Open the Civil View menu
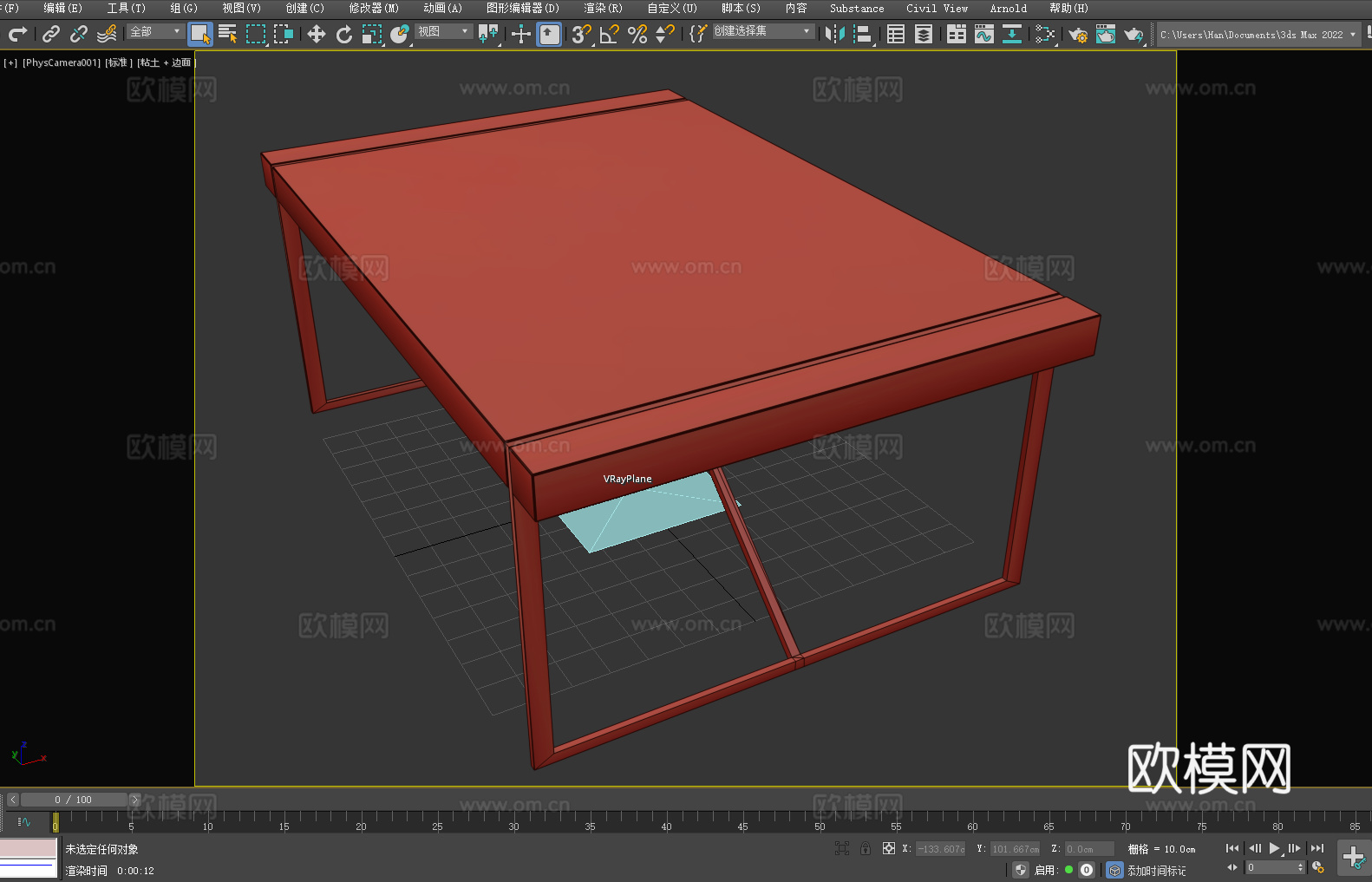Screen dimensions: 1372x882 pos(937,8)
